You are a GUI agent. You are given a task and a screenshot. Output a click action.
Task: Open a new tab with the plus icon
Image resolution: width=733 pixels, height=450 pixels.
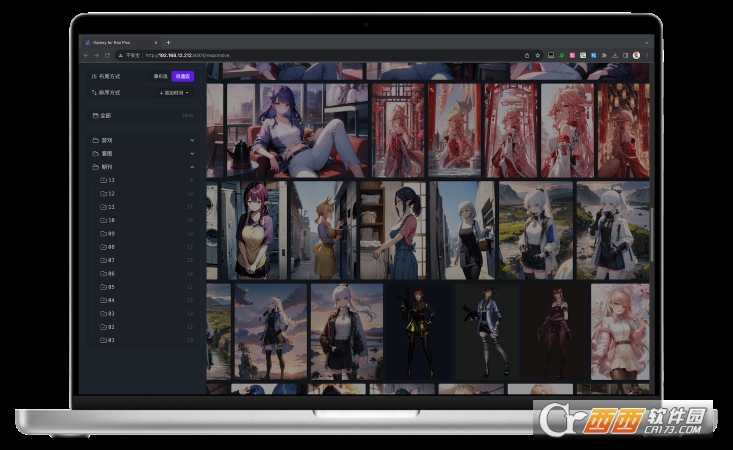pos(168,43)
